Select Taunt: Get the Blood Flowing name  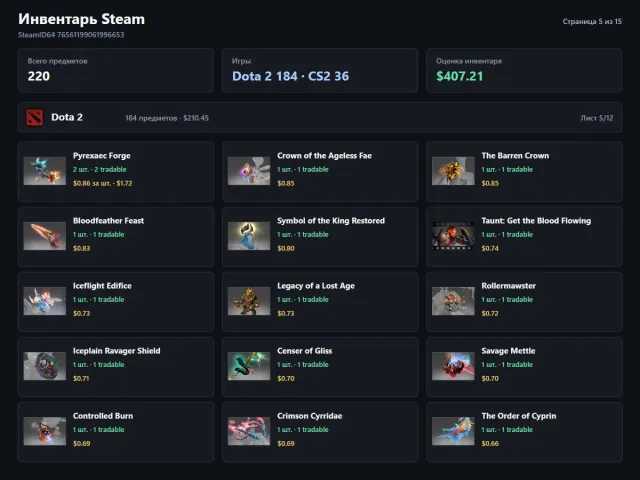[x=536, y=221]
